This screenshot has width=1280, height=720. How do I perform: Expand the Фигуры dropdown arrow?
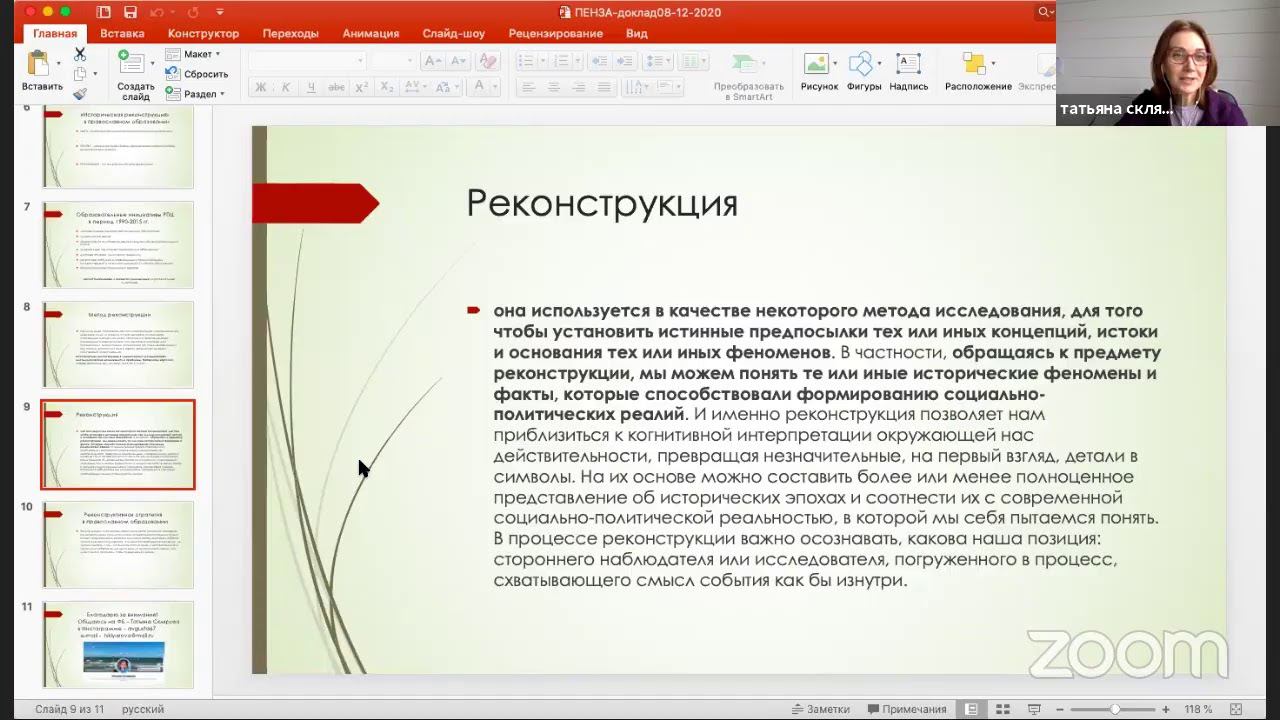878,64
